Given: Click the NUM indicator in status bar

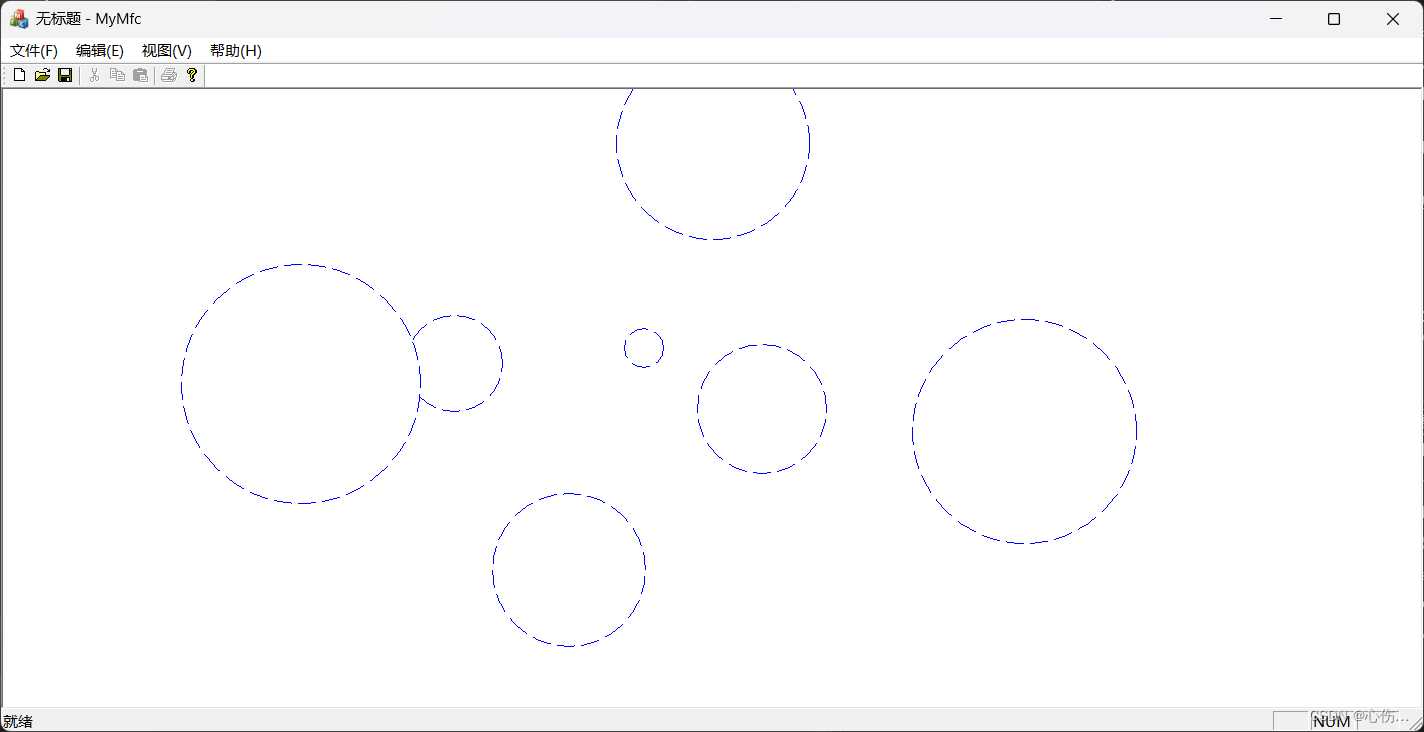Looking at the screenshot, I should point(1332,721).
